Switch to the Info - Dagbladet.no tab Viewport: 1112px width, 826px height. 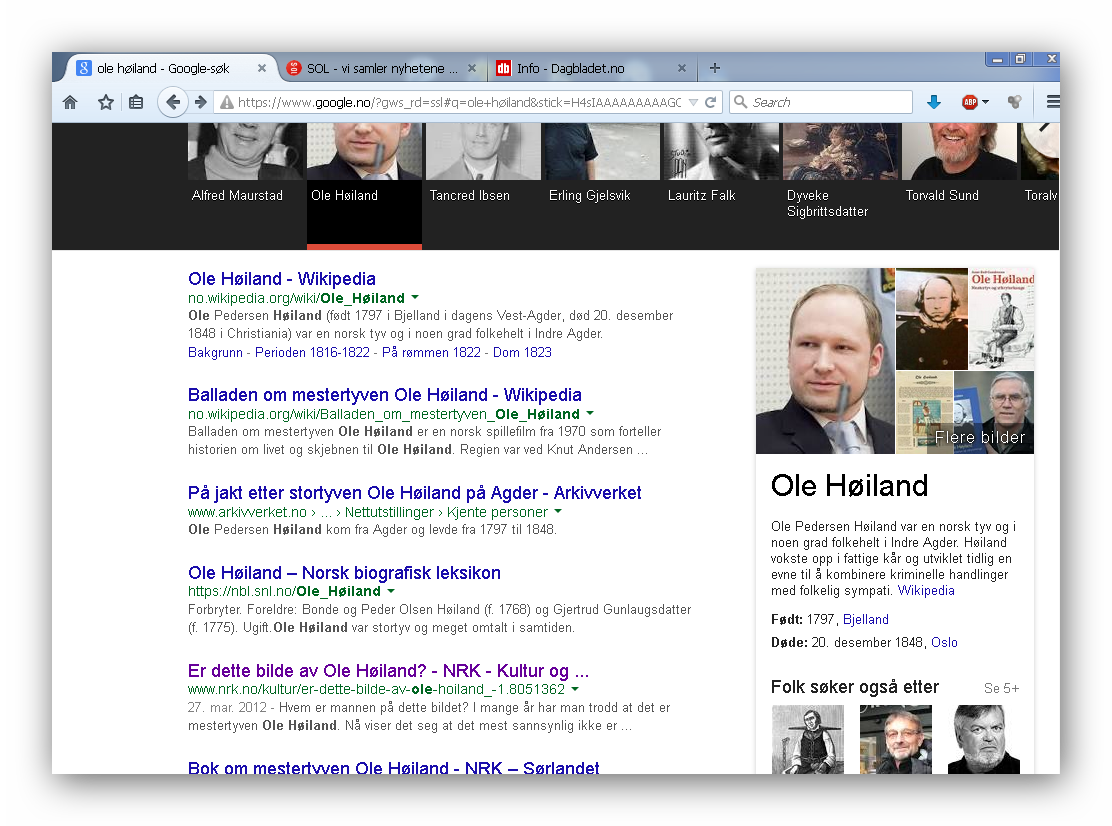[x=591, y=68]
